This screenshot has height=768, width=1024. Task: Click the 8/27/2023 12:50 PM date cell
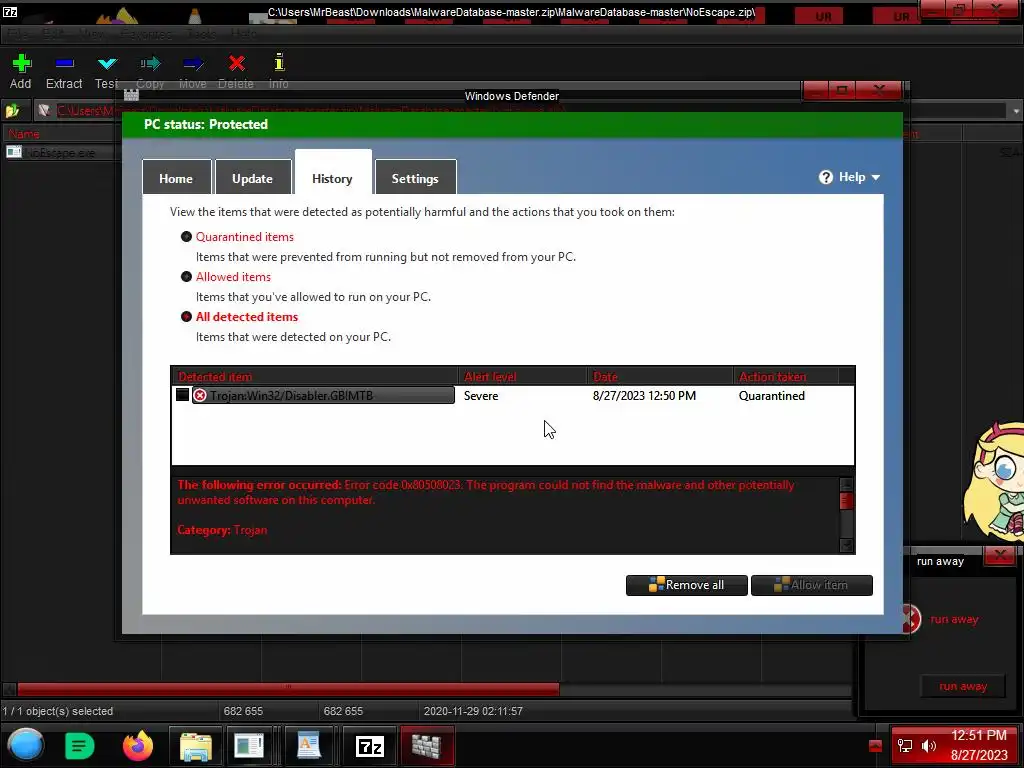[644, 396]
